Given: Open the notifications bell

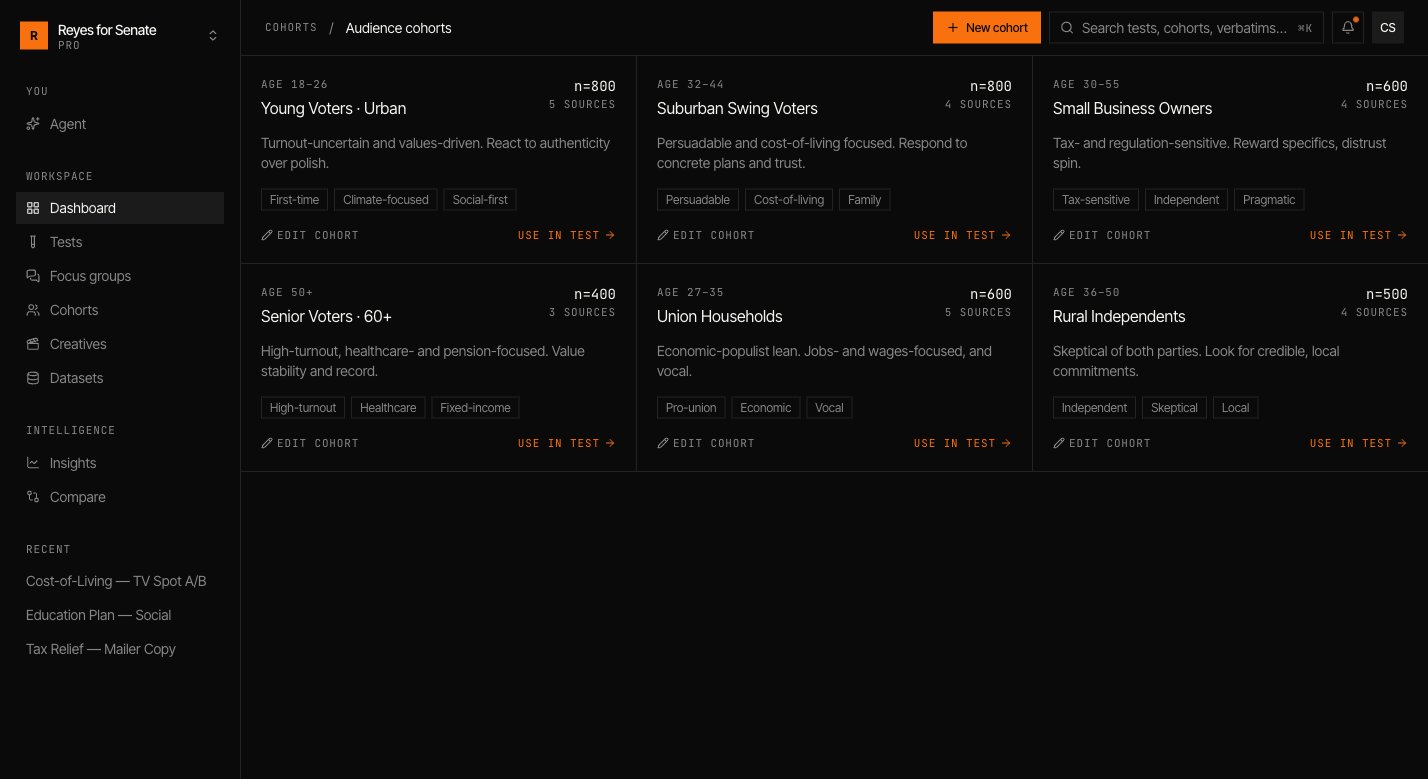Looking at the screenshot, I should point(1348,28).
